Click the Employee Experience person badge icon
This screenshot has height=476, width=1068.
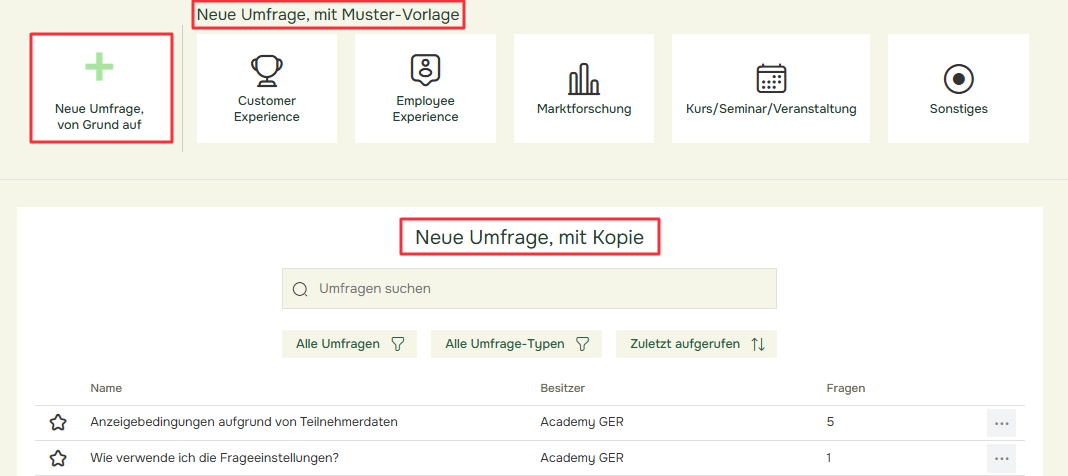(x=426, y=71)
